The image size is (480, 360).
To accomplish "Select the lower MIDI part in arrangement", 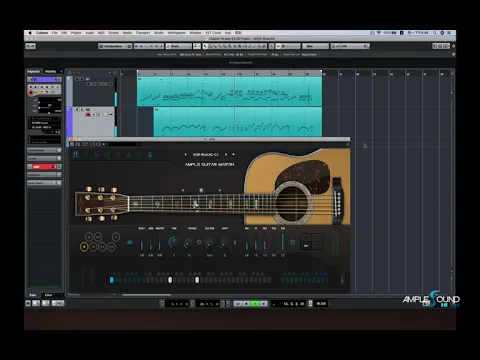I will click(238, 122).
